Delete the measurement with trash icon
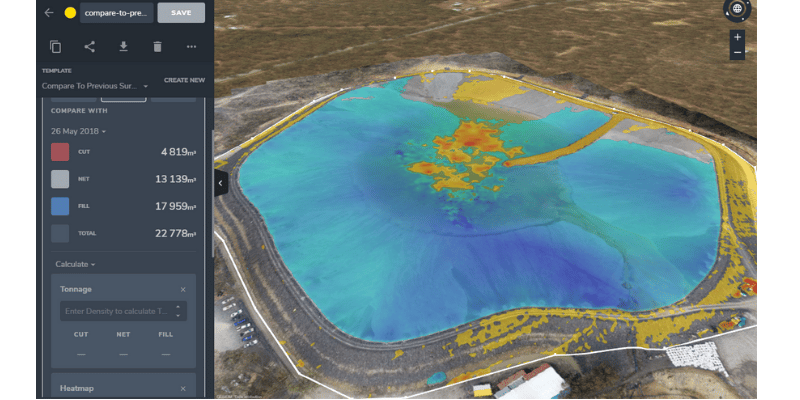Viewport: 800px width, 400px height. [x=157, y=46]
